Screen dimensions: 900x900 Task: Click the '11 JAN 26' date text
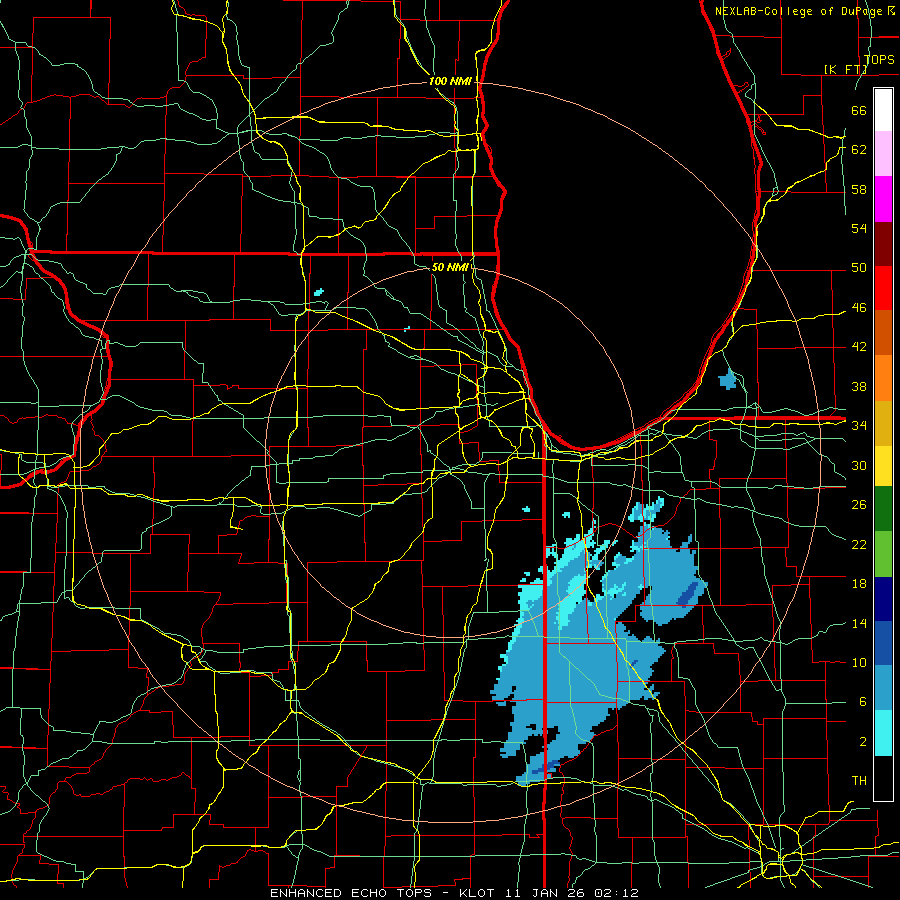(546, 893)
